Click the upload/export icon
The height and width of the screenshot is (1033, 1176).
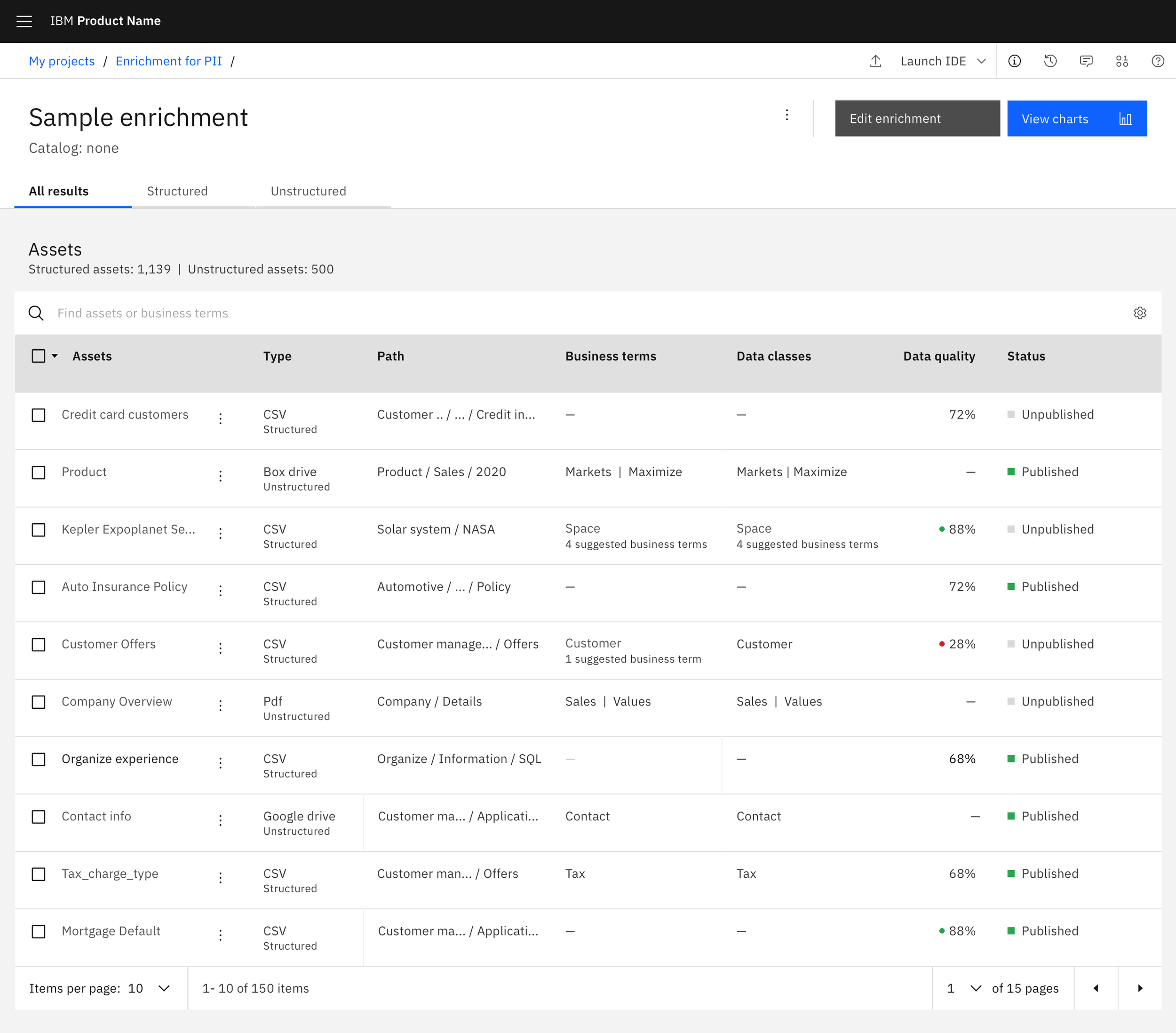876,62
